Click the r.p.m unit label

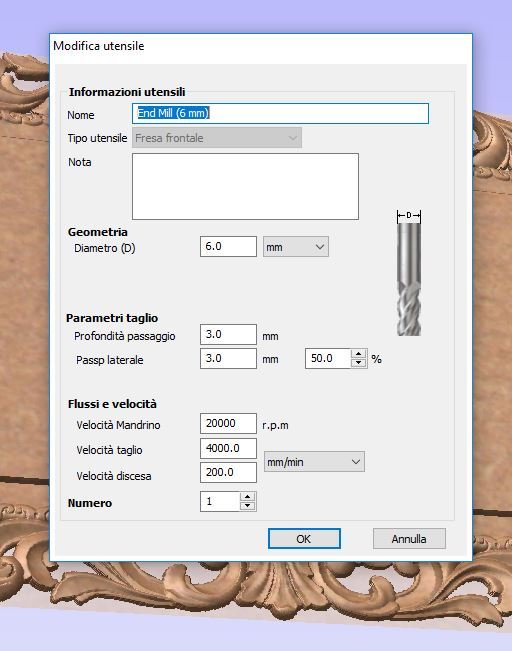click(x=275, y=425)
